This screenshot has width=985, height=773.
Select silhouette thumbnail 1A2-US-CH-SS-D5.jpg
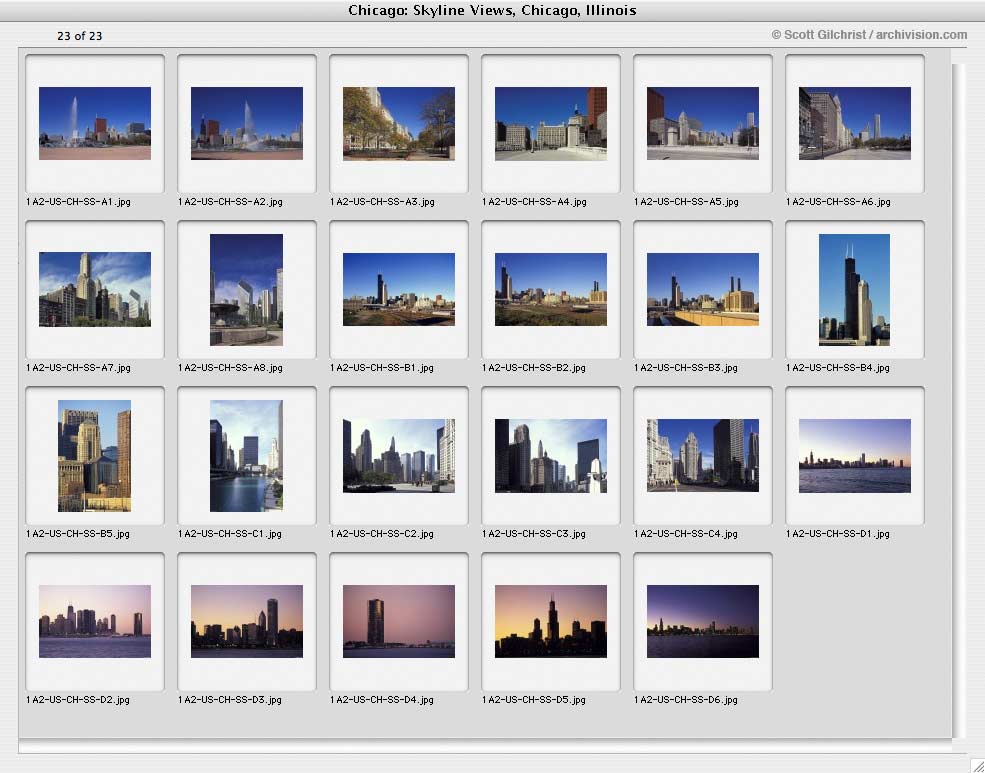coord(551,622)
